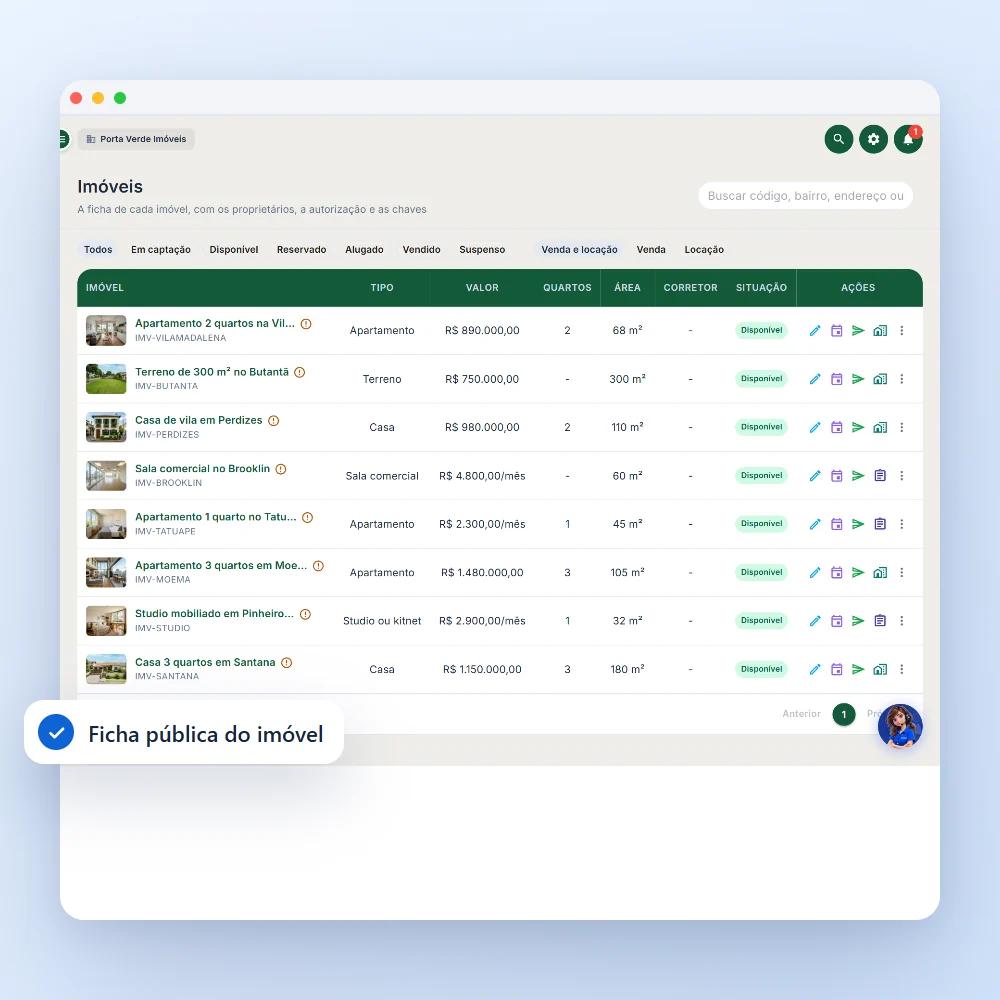1000x1000 pixels.
Task: Click the calendar icon for Apartamento 1 quarto no Tatu...
Action: 836,524
